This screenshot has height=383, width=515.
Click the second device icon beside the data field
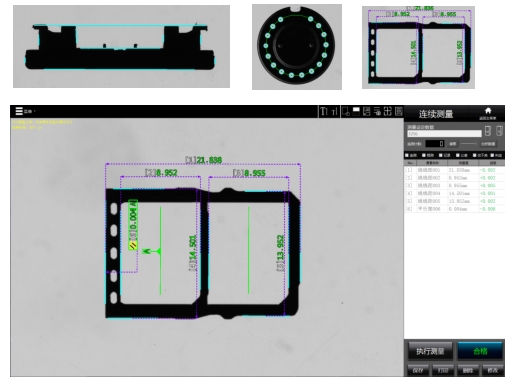(x=499, y=131)
